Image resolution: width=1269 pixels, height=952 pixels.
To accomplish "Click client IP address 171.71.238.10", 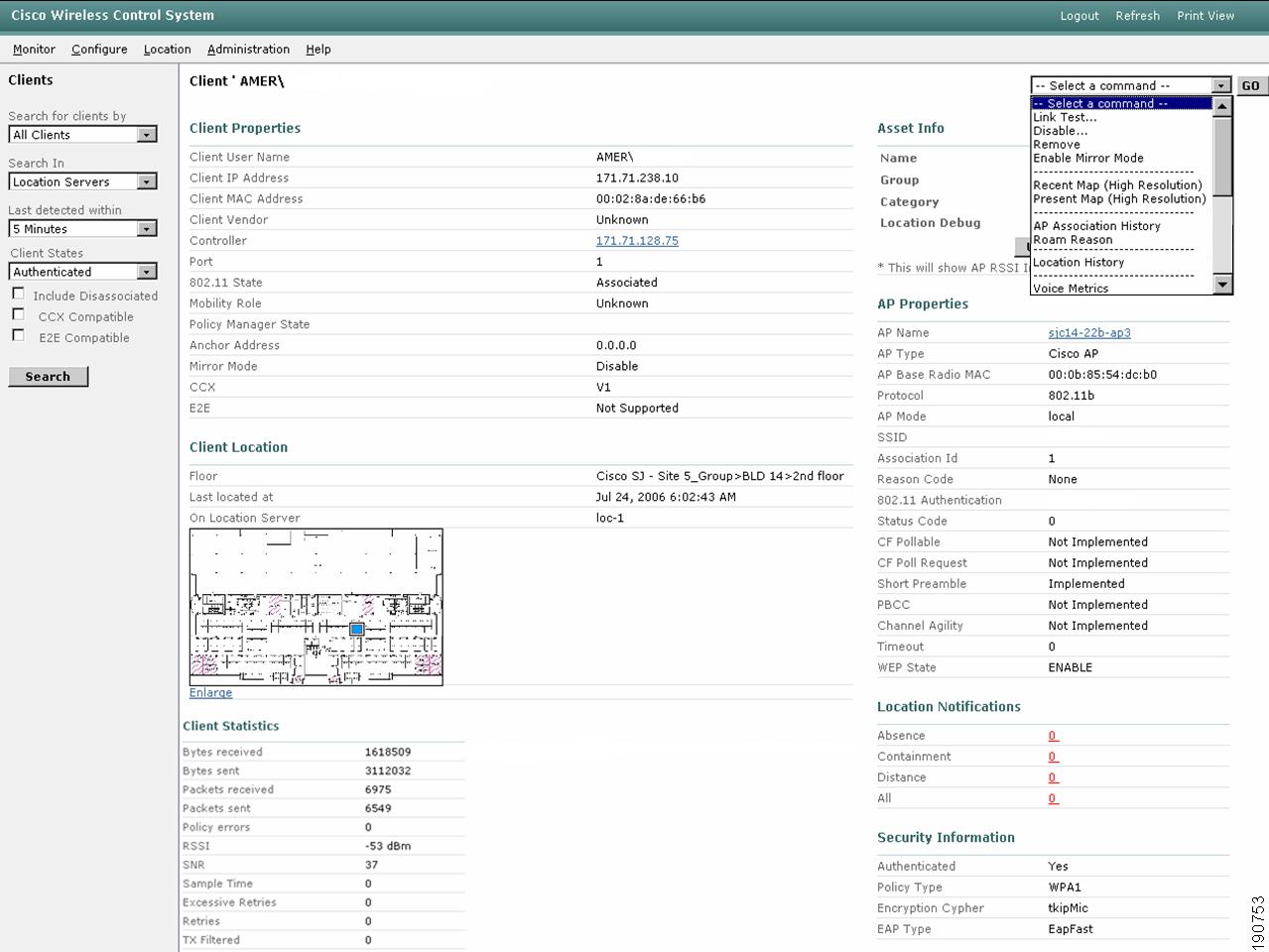I will (637, 178).
